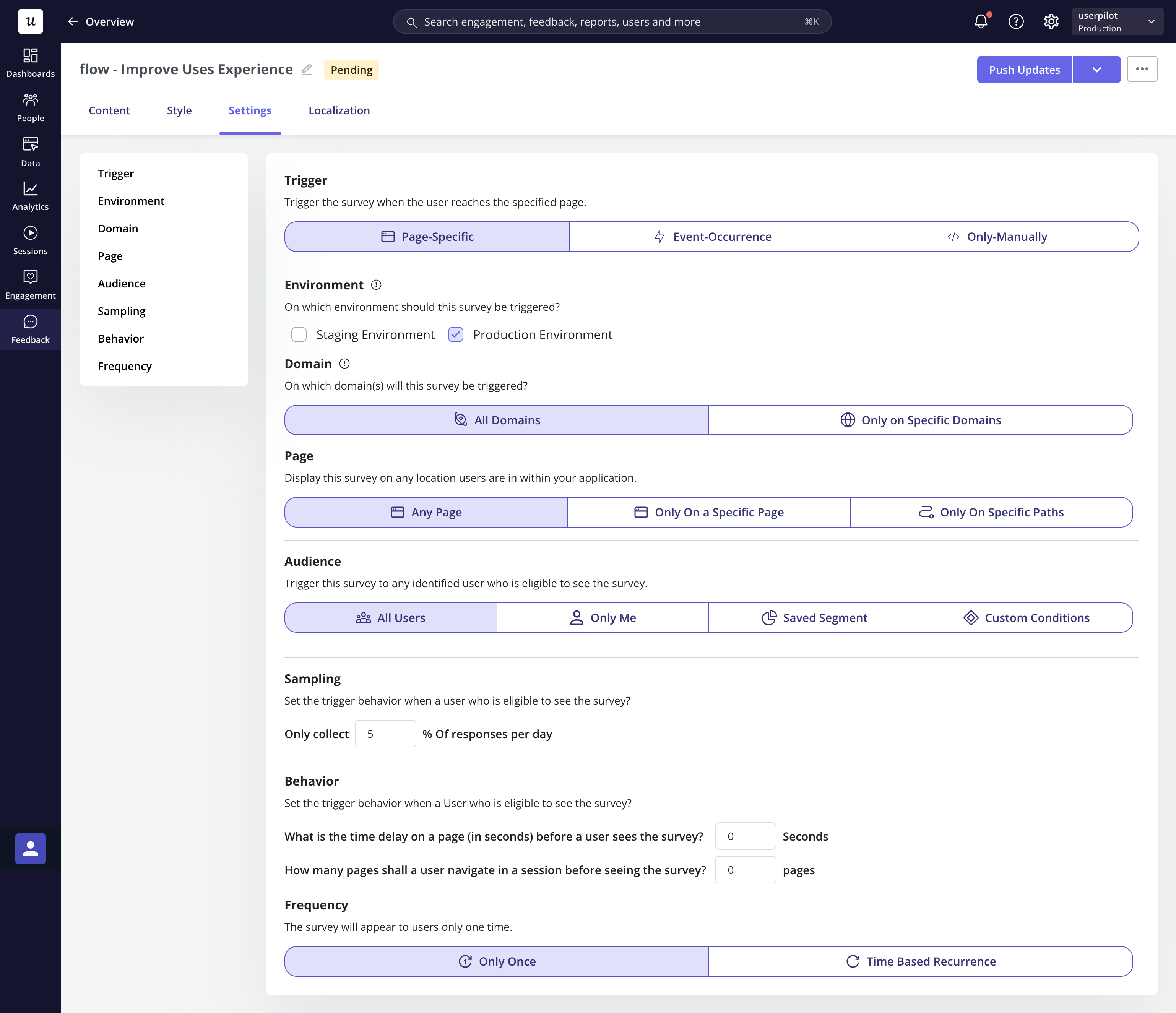Uncheck Production Environment checkbox

(x=455, y=335)
